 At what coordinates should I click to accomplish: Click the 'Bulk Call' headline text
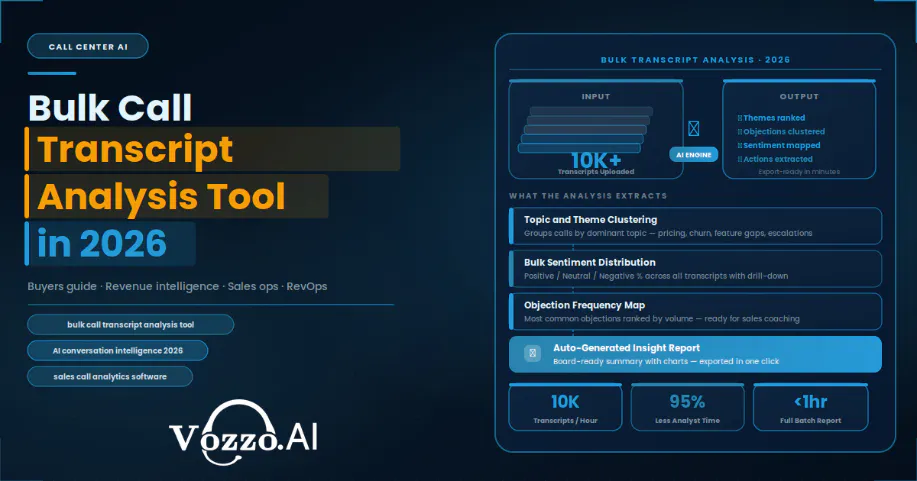pos(110,108)
